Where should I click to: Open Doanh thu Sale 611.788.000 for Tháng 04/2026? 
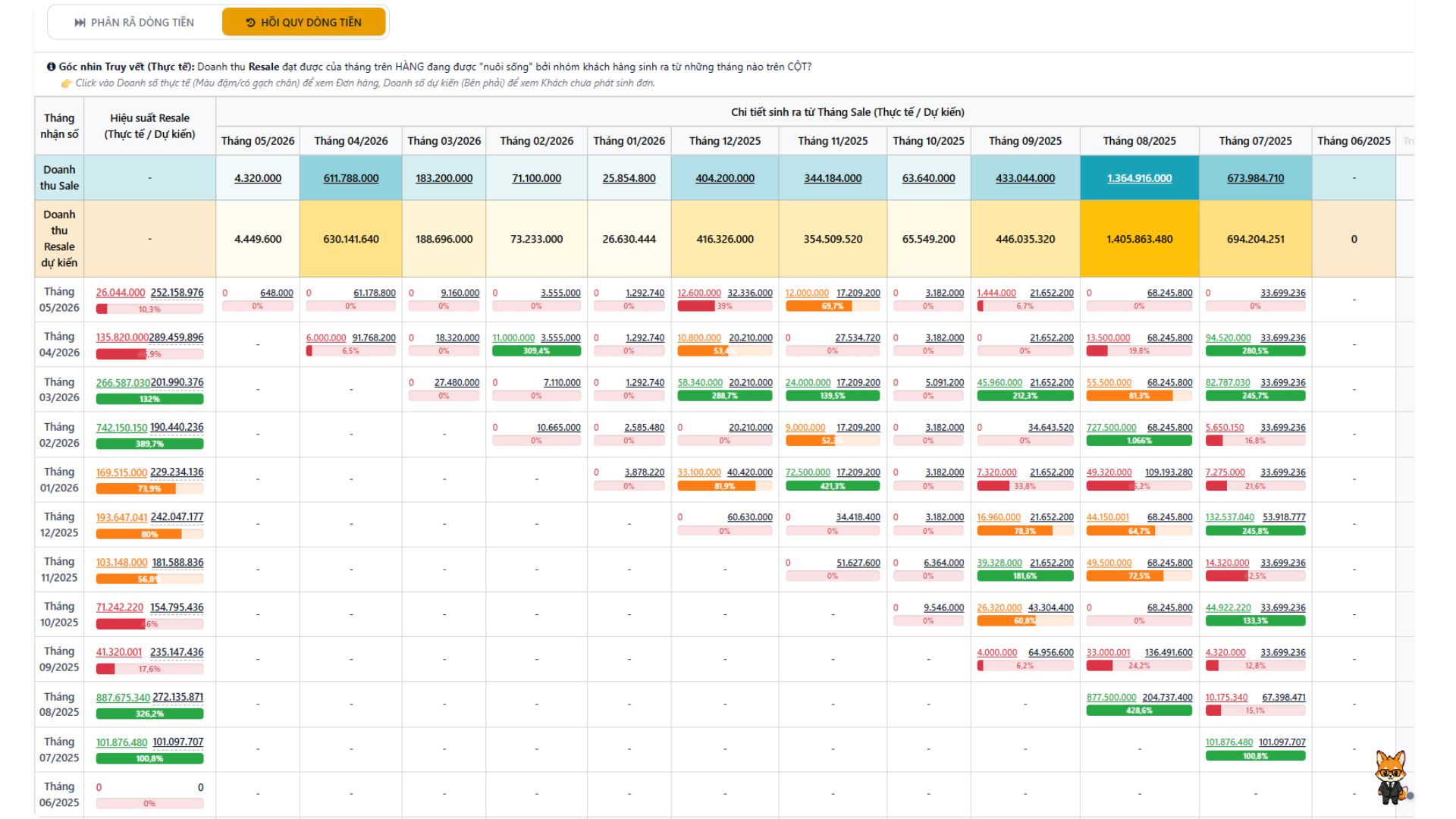coord(351,178)
